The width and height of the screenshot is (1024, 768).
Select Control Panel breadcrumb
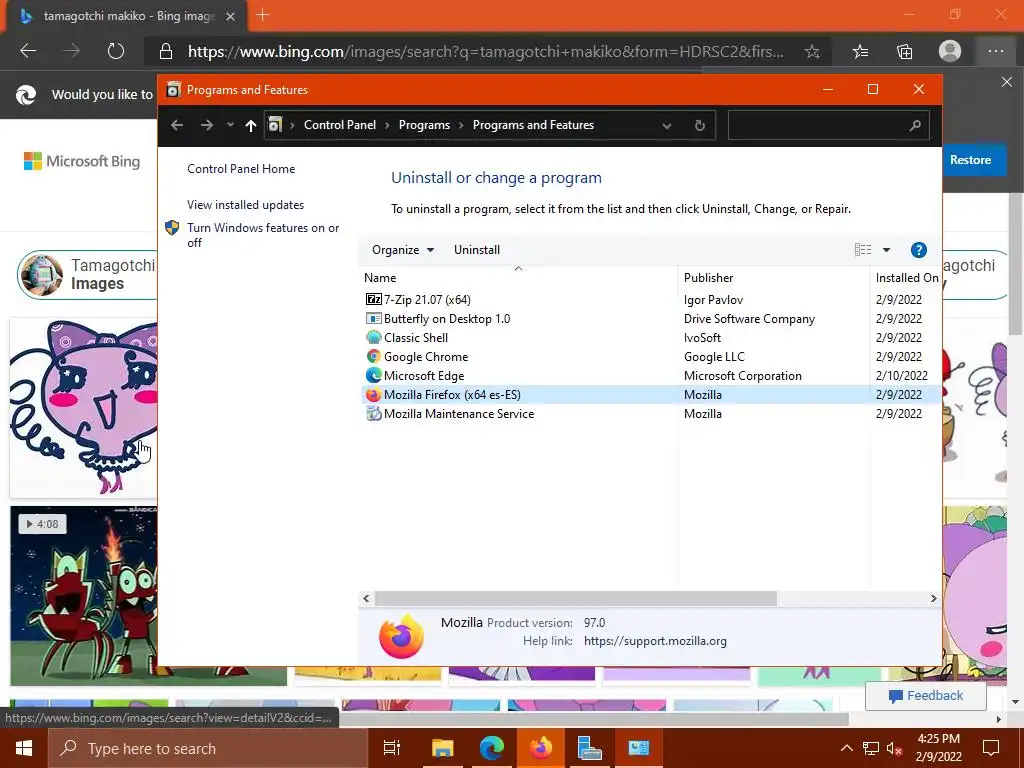(340, 125)
